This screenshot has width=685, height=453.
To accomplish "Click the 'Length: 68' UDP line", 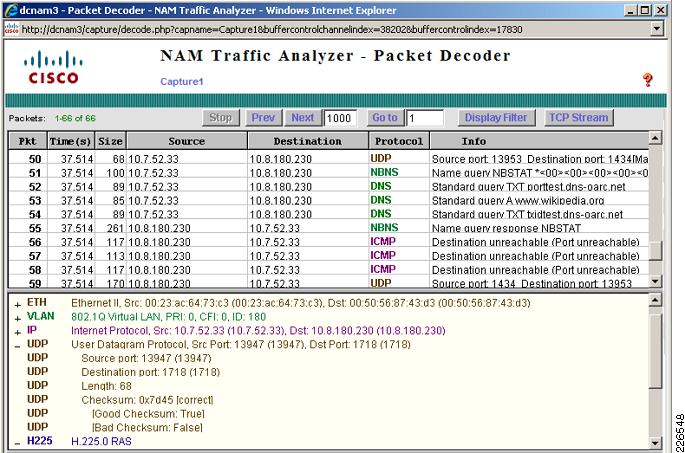I will pos(106,386).
